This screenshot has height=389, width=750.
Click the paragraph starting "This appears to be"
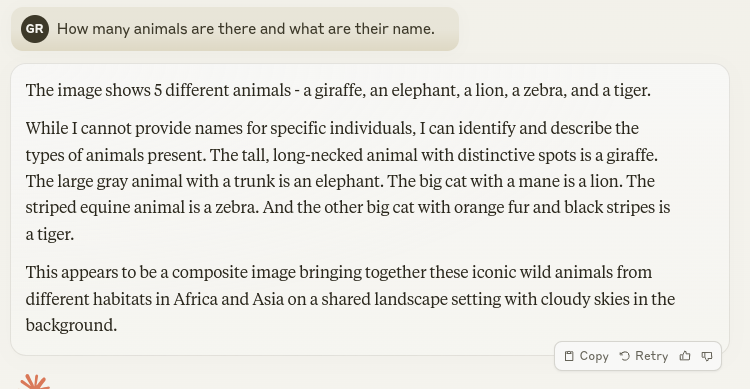[x=350, y=299]
